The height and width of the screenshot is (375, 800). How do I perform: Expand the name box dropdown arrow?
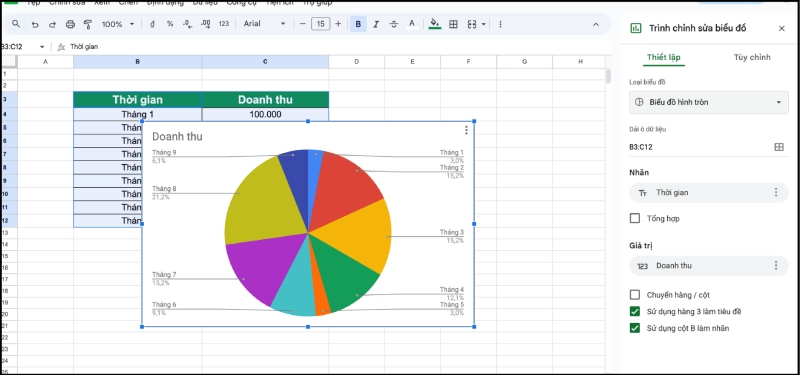pos(42,46)
